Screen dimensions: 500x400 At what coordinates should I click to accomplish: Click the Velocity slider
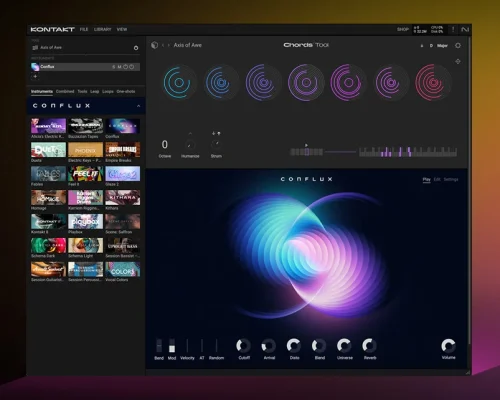[187, 346]
